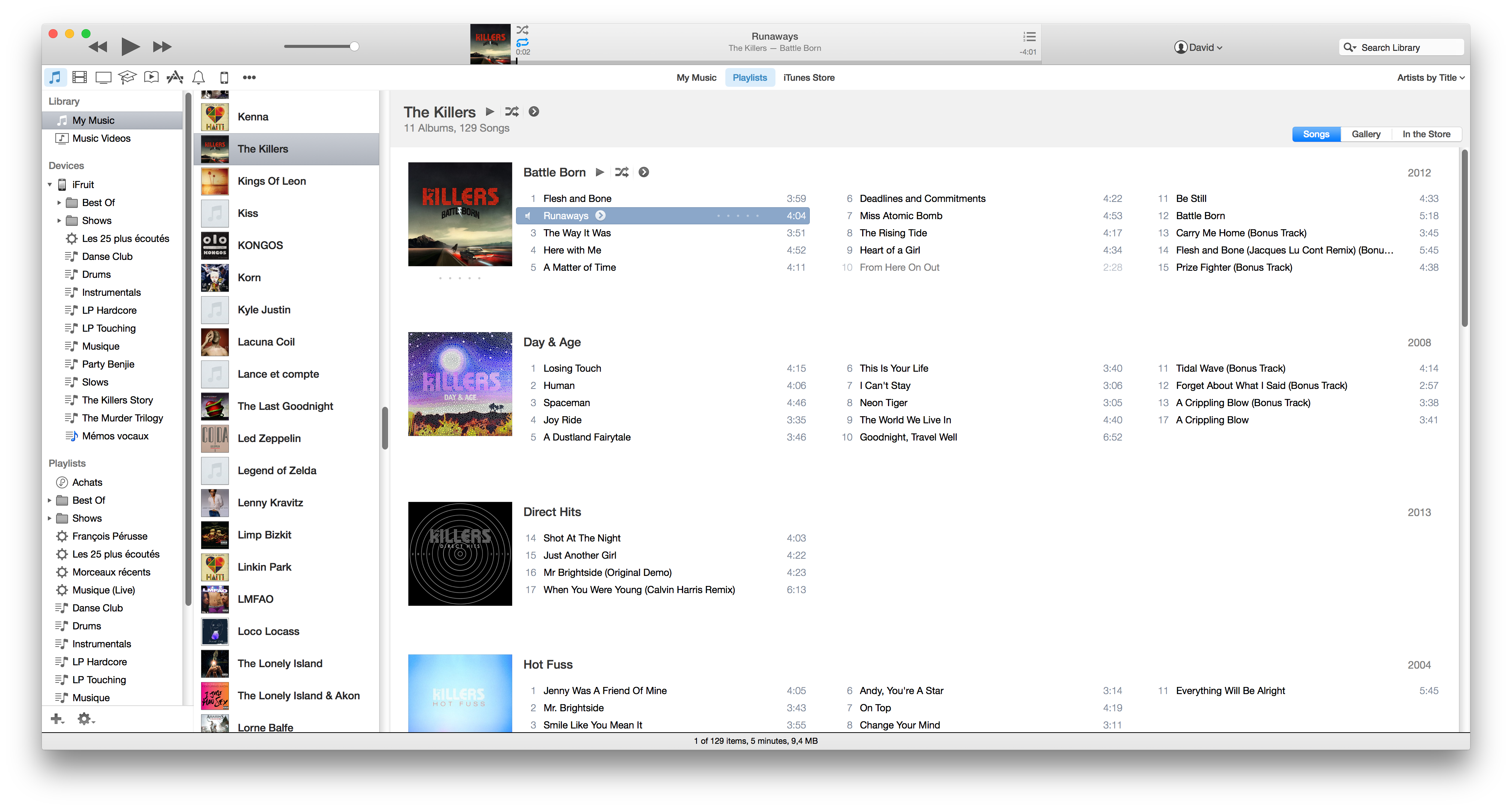
Task: Open The Killers Story playlist
Action: tap(112, 400)
